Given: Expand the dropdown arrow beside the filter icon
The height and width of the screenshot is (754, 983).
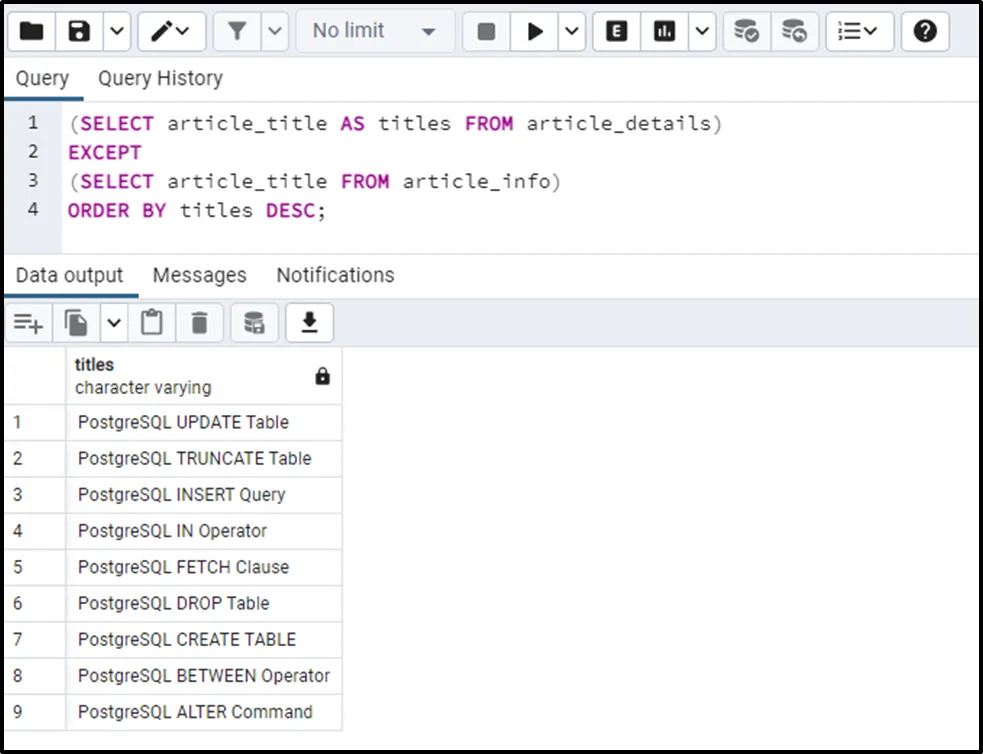Looking at the screenshot, I should pyautogui.click(x=275, y=32).
